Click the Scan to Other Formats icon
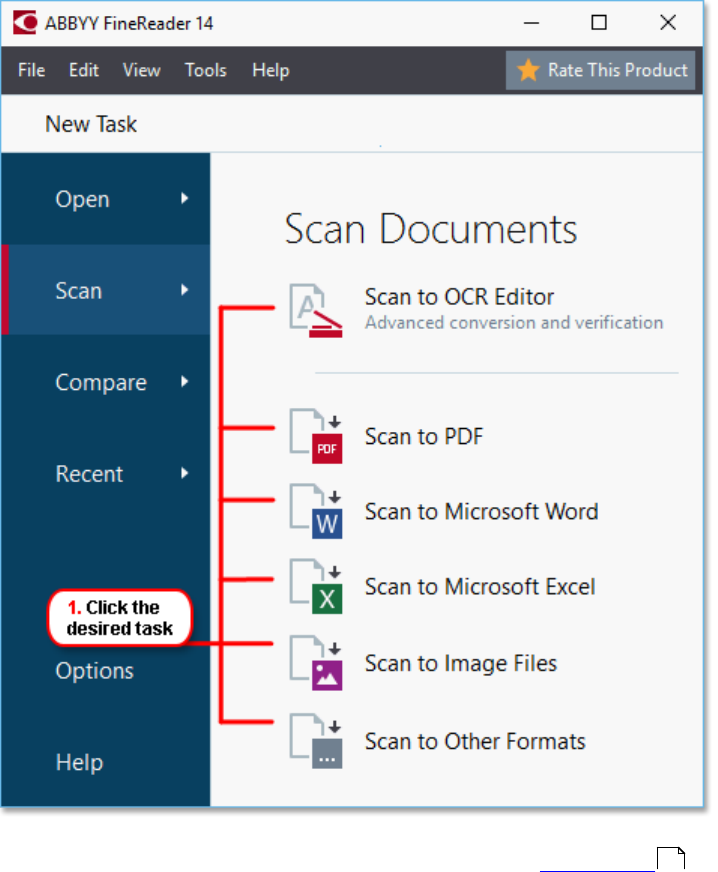The height and width of the screenshot is (872, 718). coord(315,741)
